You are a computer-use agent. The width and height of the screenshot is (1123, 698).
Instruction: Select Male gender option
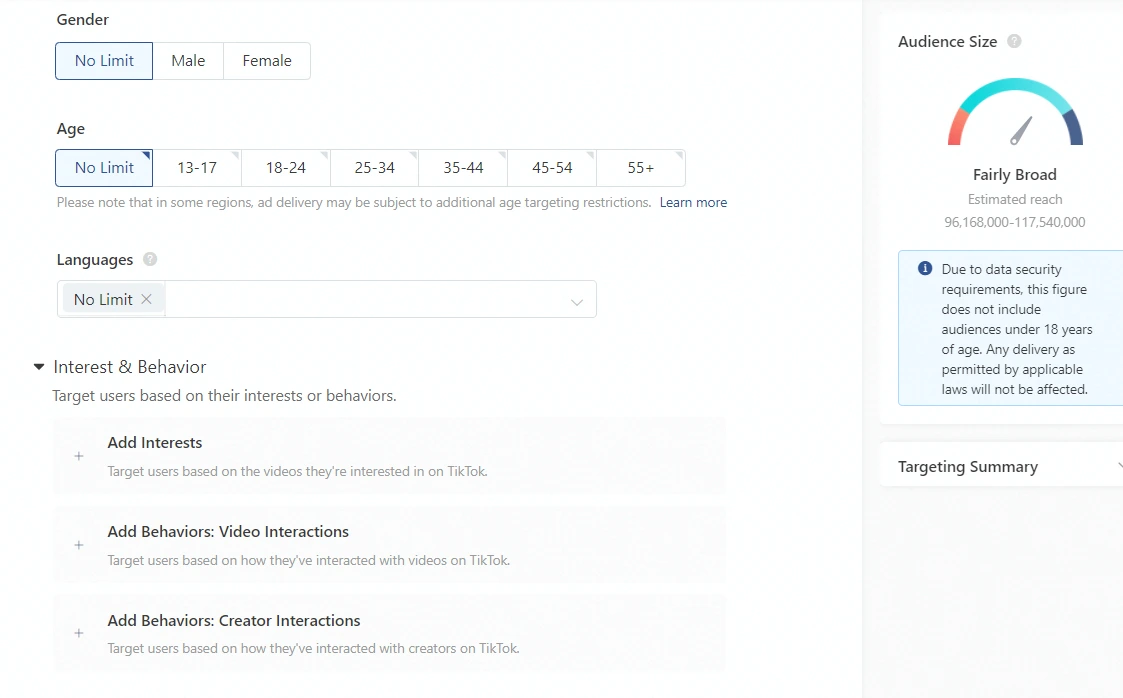pyautogui.click(x=188, y=61)
